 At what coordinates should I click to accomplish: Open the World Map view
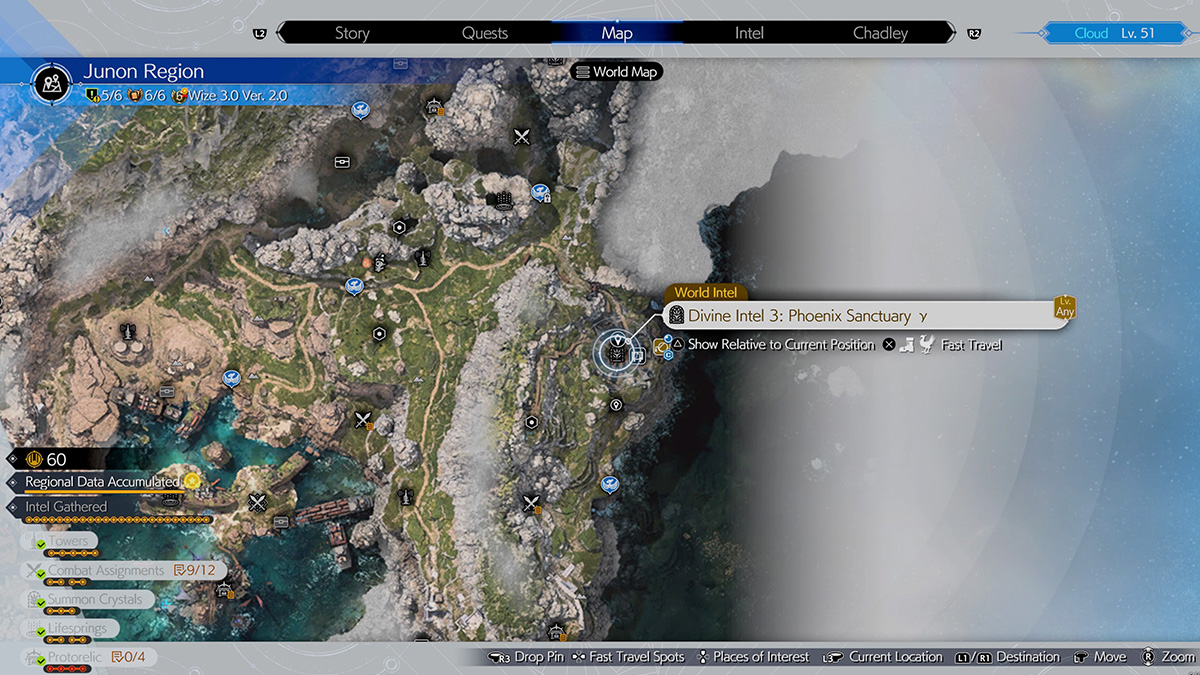(x=617, y=72)
